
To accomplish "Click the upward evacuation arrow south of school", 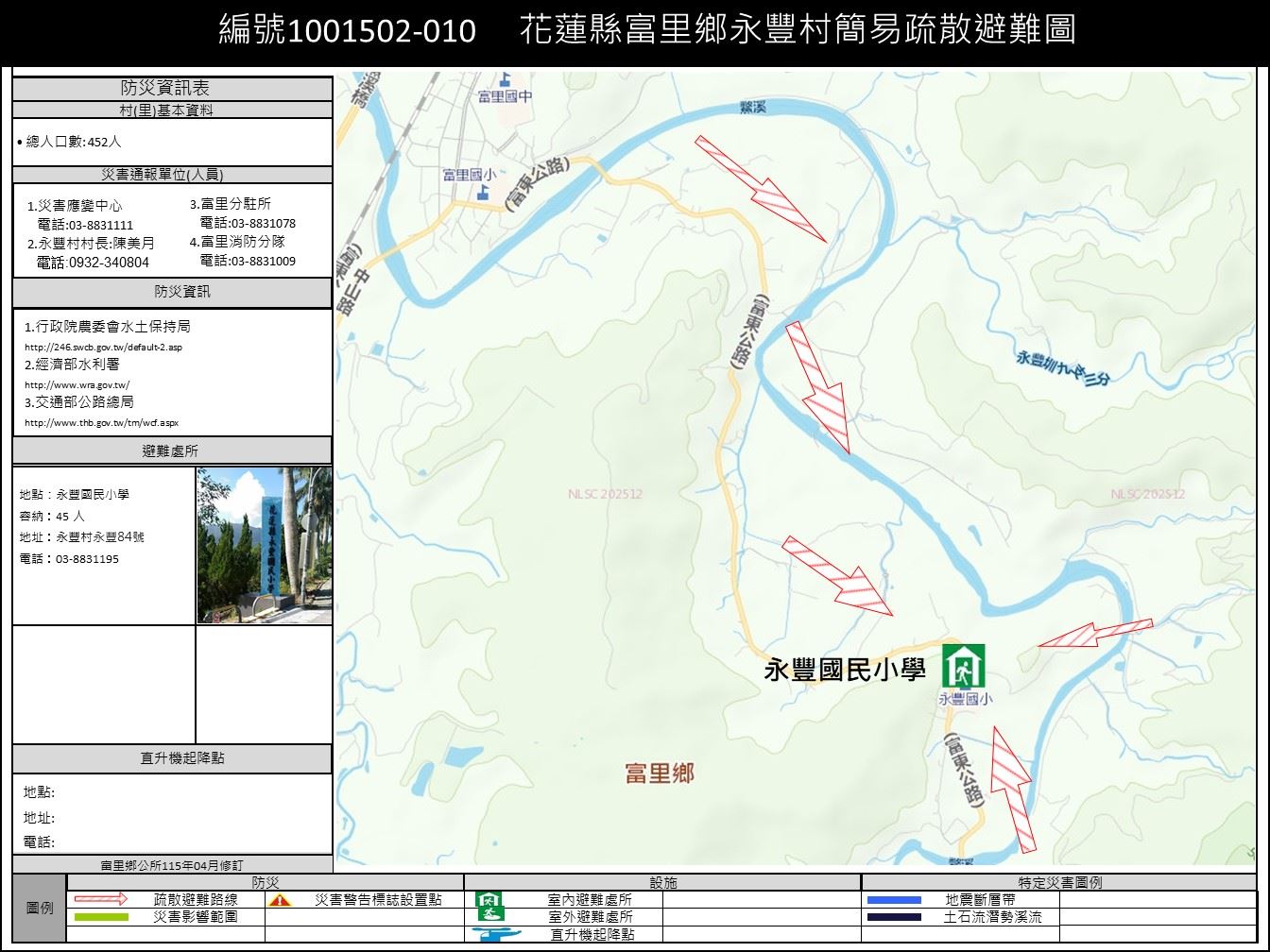I will (1010, 789).
